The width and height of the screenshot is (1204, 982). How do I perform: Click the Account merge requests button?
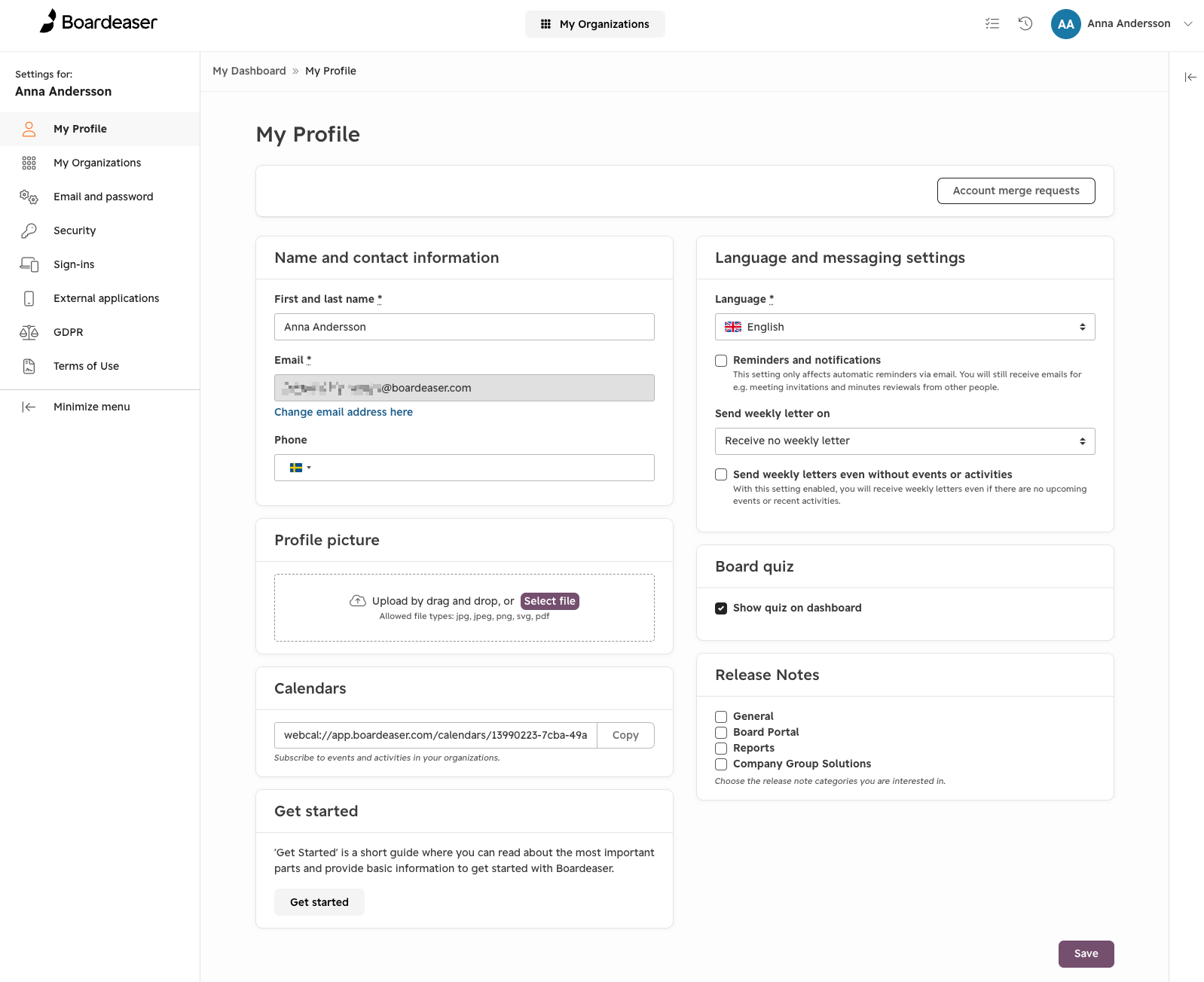pyautogui.click(x=1016, y=191)
